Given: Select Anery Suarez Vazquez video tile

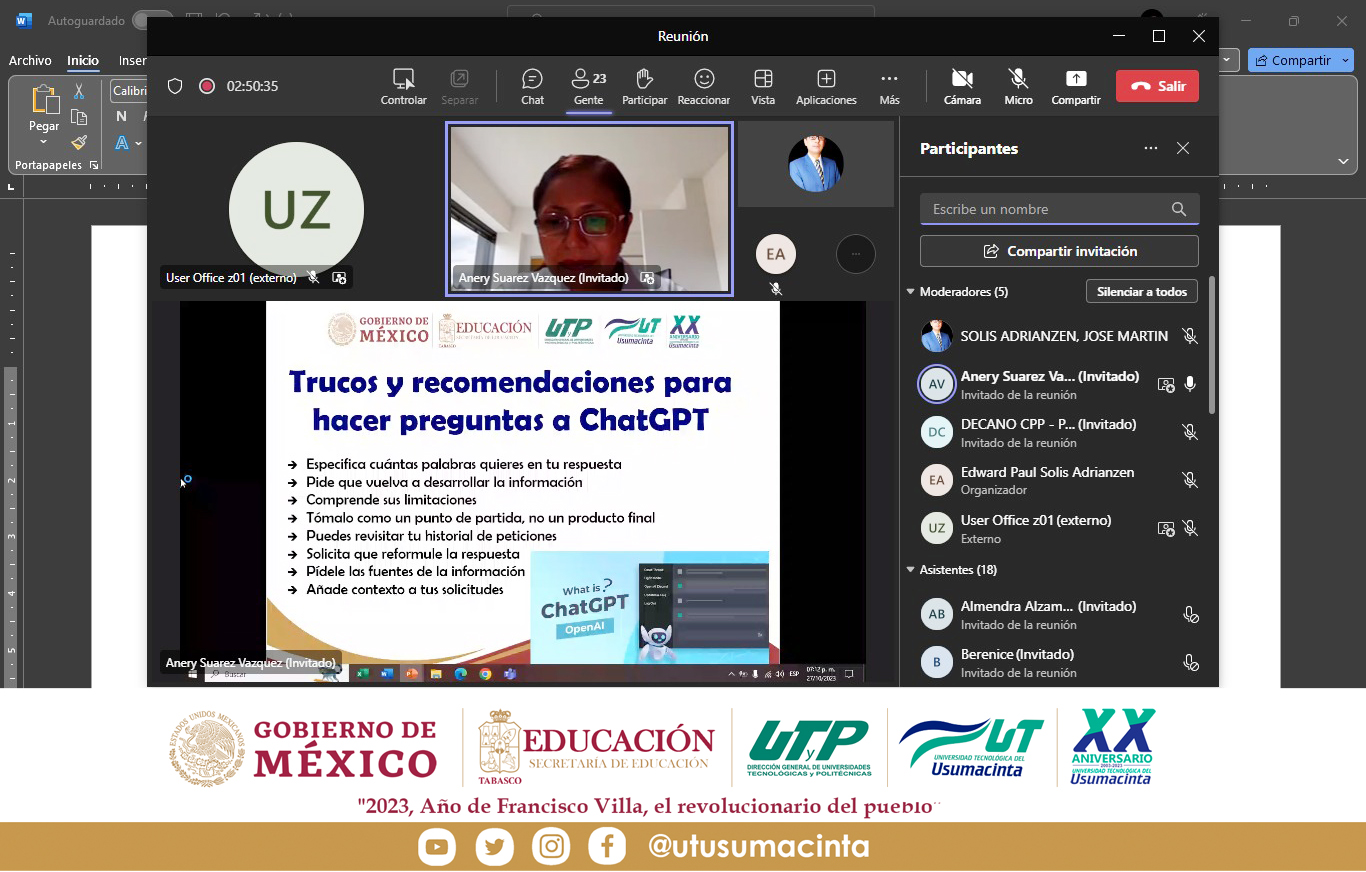Looking at the screenshot, I should 589,209.
